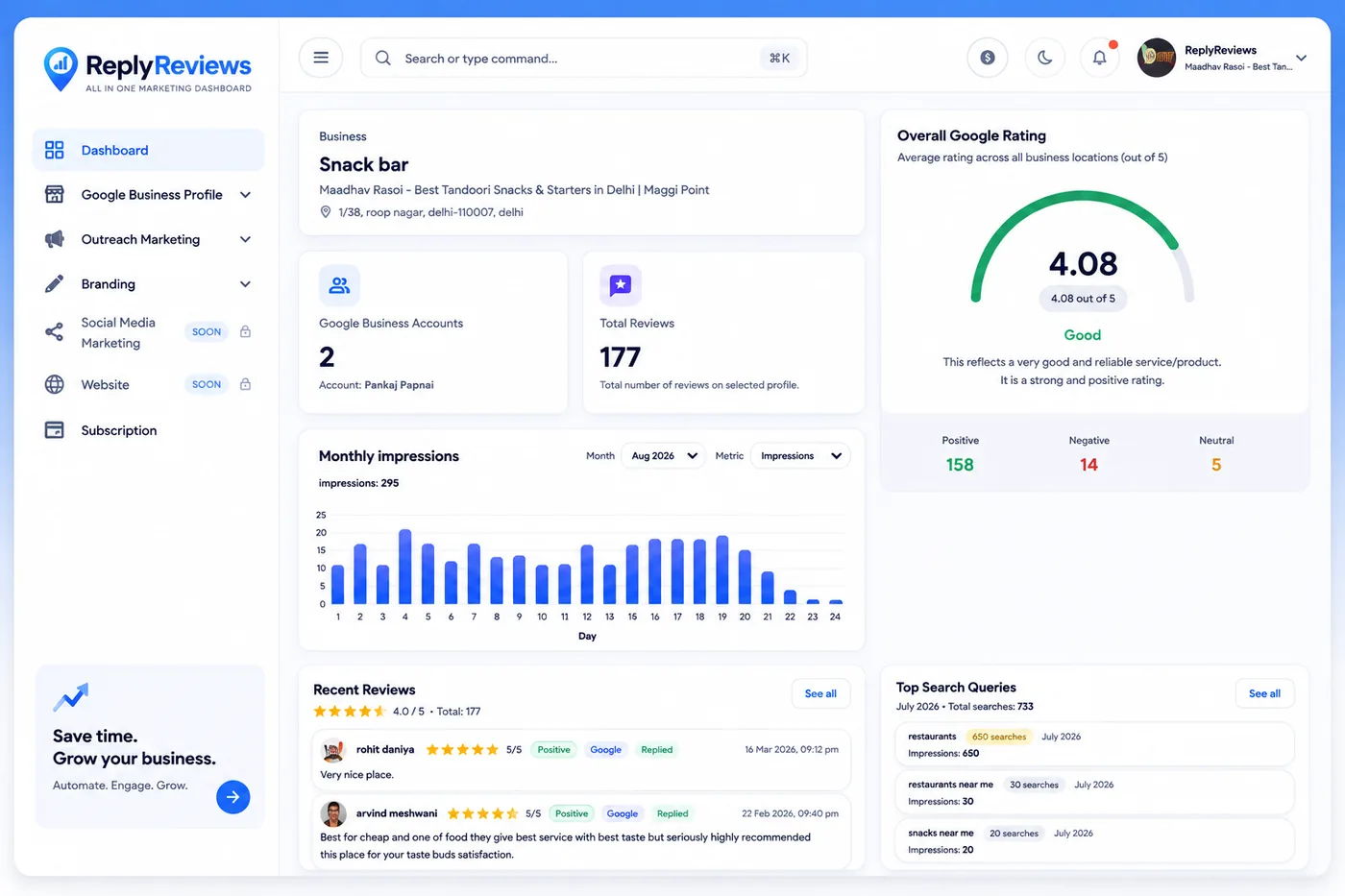This screenshot has height=896, width=1345.
Task: Select Branding in sidebar
Action: pyautogui.click(x=149, y=284)
